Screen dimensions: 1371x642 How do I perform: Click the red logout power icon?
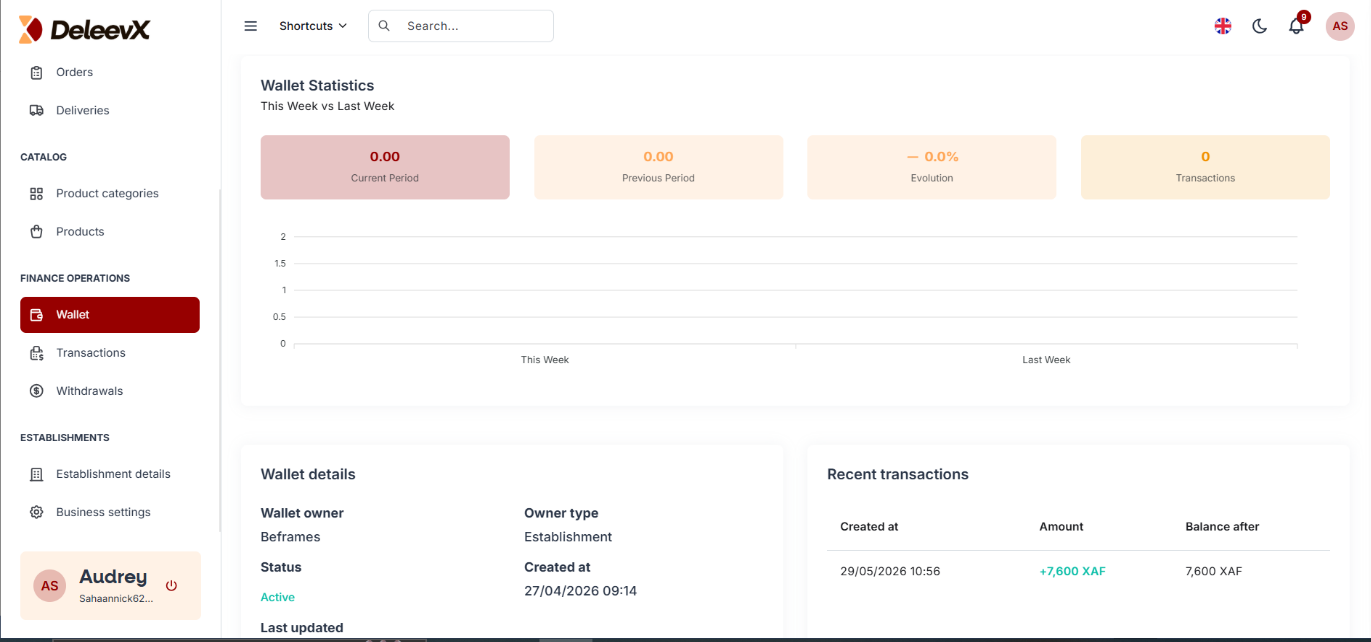171,586
